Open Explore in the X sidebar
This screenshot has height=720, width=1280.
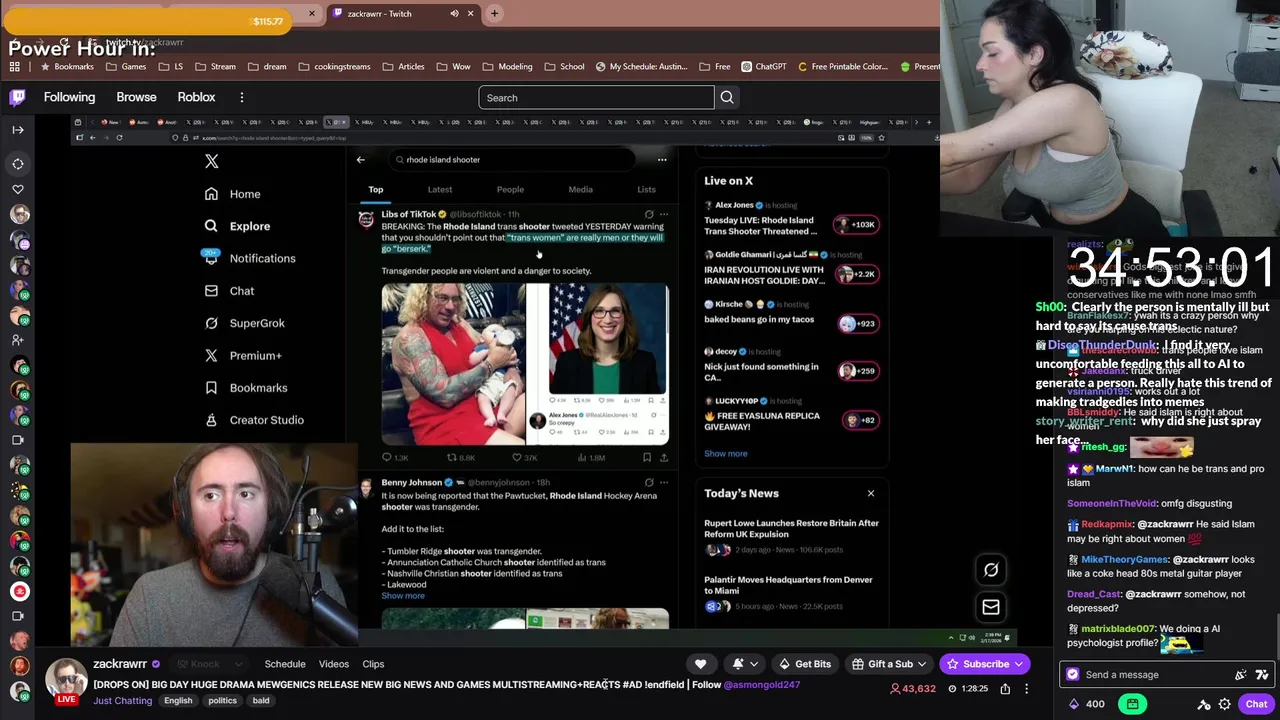tap(237, 226)
